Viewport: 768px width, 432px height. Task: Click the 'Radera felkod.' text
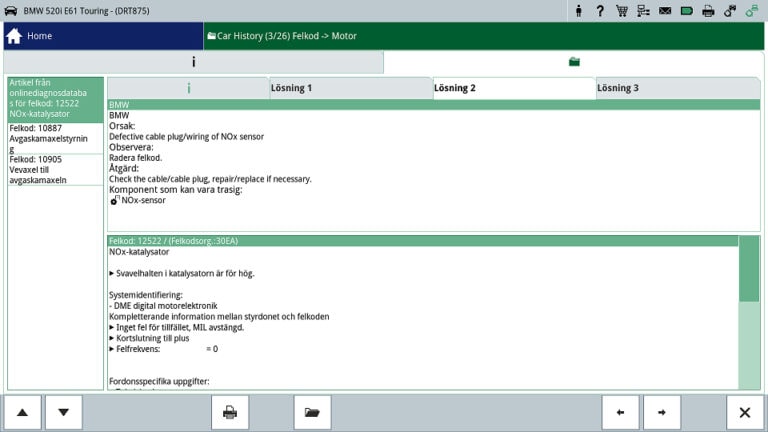[135, 158]
